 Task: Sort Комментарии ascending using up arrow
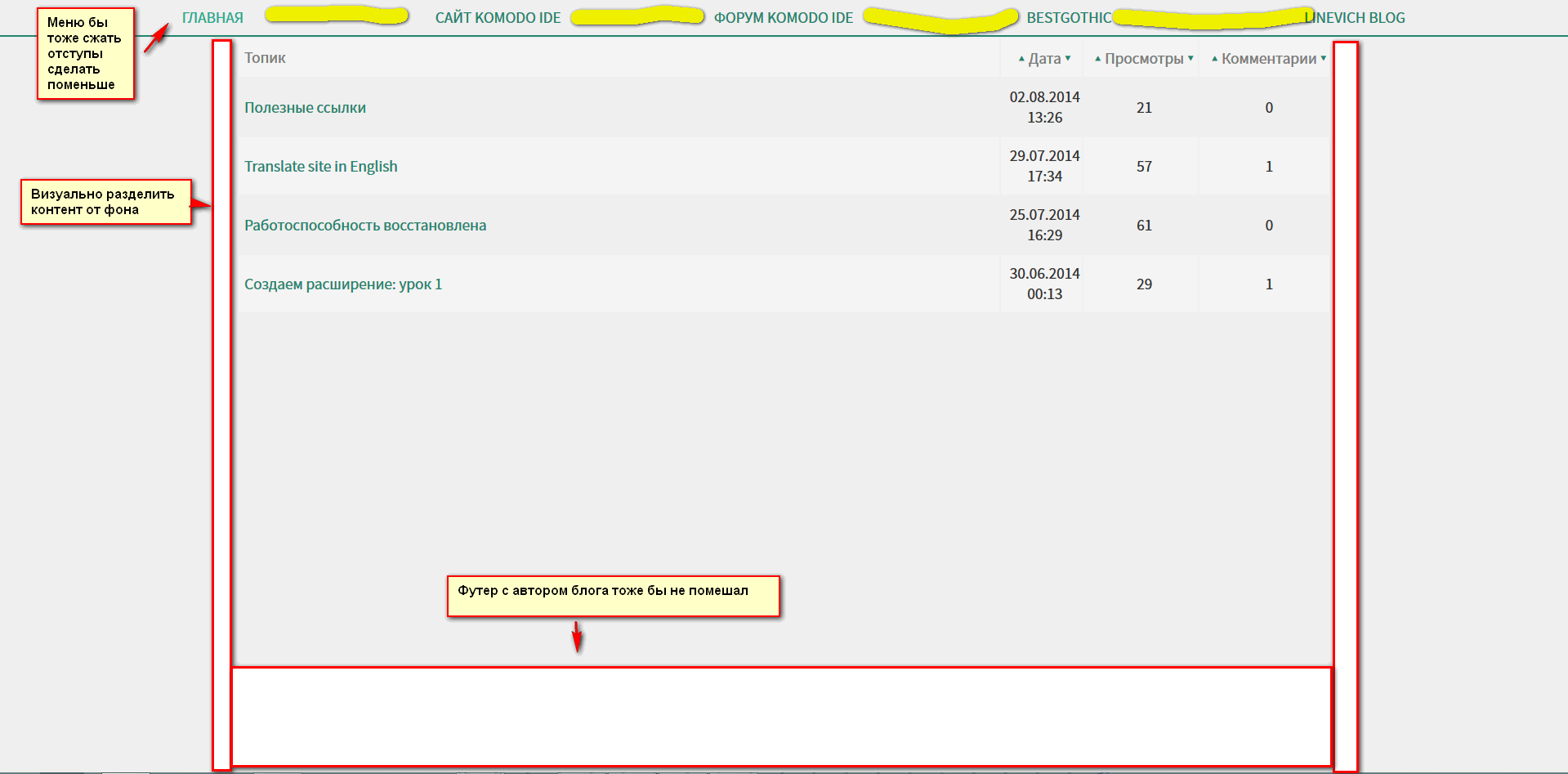1215,59
